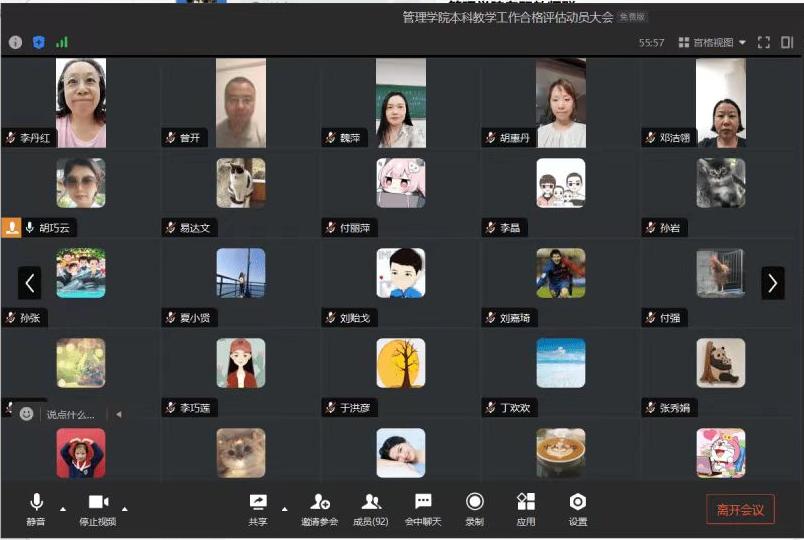This screenshot has width=804, height=540.
Task: Go to the next page of participants
Action: pos(772,283)
